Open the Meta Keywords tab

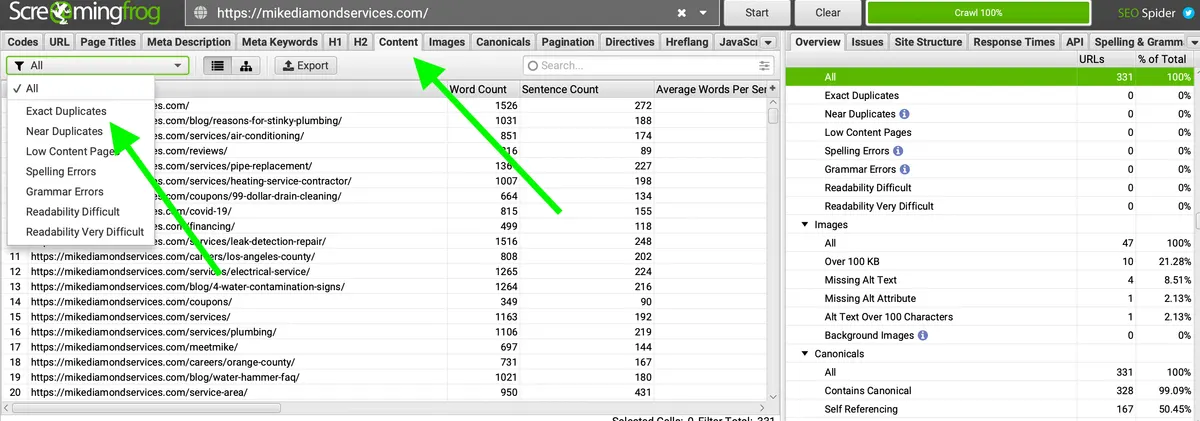(280, 42)
